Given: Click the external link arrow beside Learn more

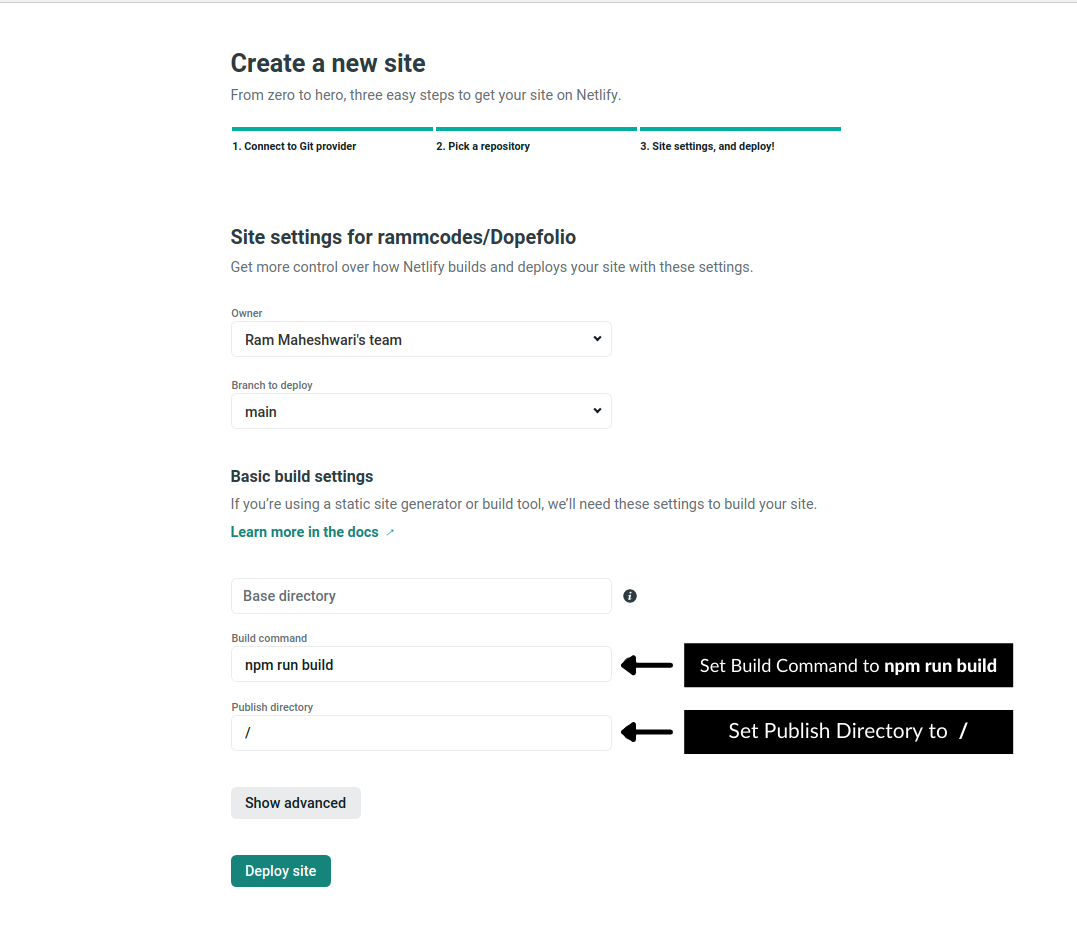Looking at the screenshot, I should point(389,533).
